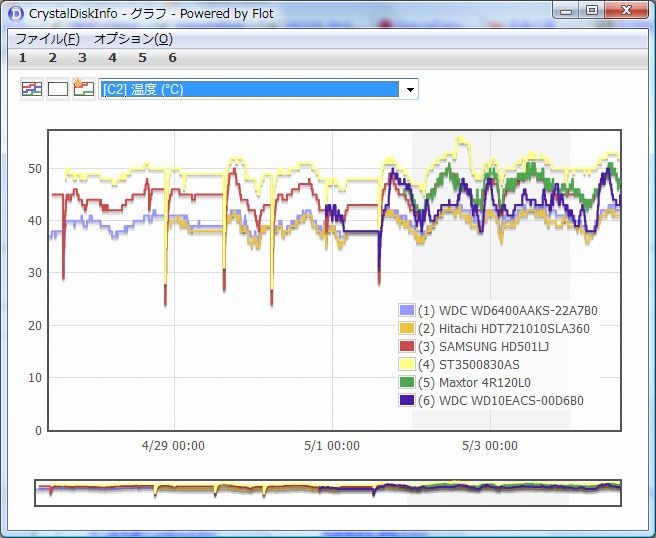Open the オプション(O) menu
Screen dimensions: 656x538
133,39
